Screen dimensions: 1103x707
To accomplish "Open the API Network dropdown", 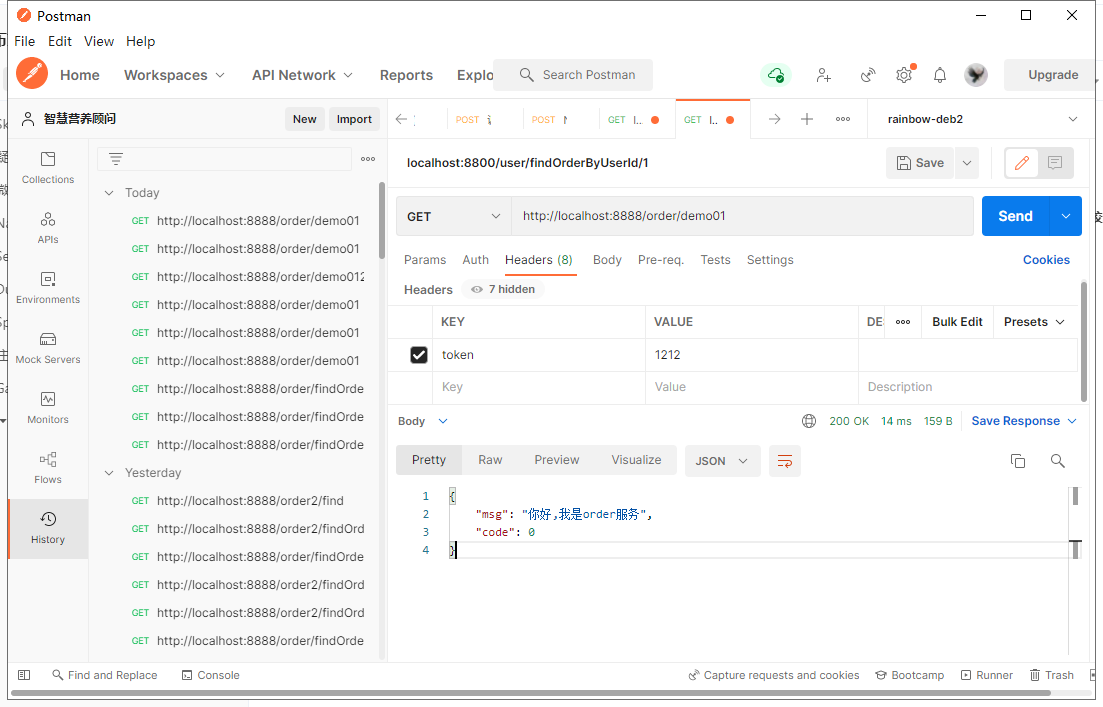I will coord(302,75).
